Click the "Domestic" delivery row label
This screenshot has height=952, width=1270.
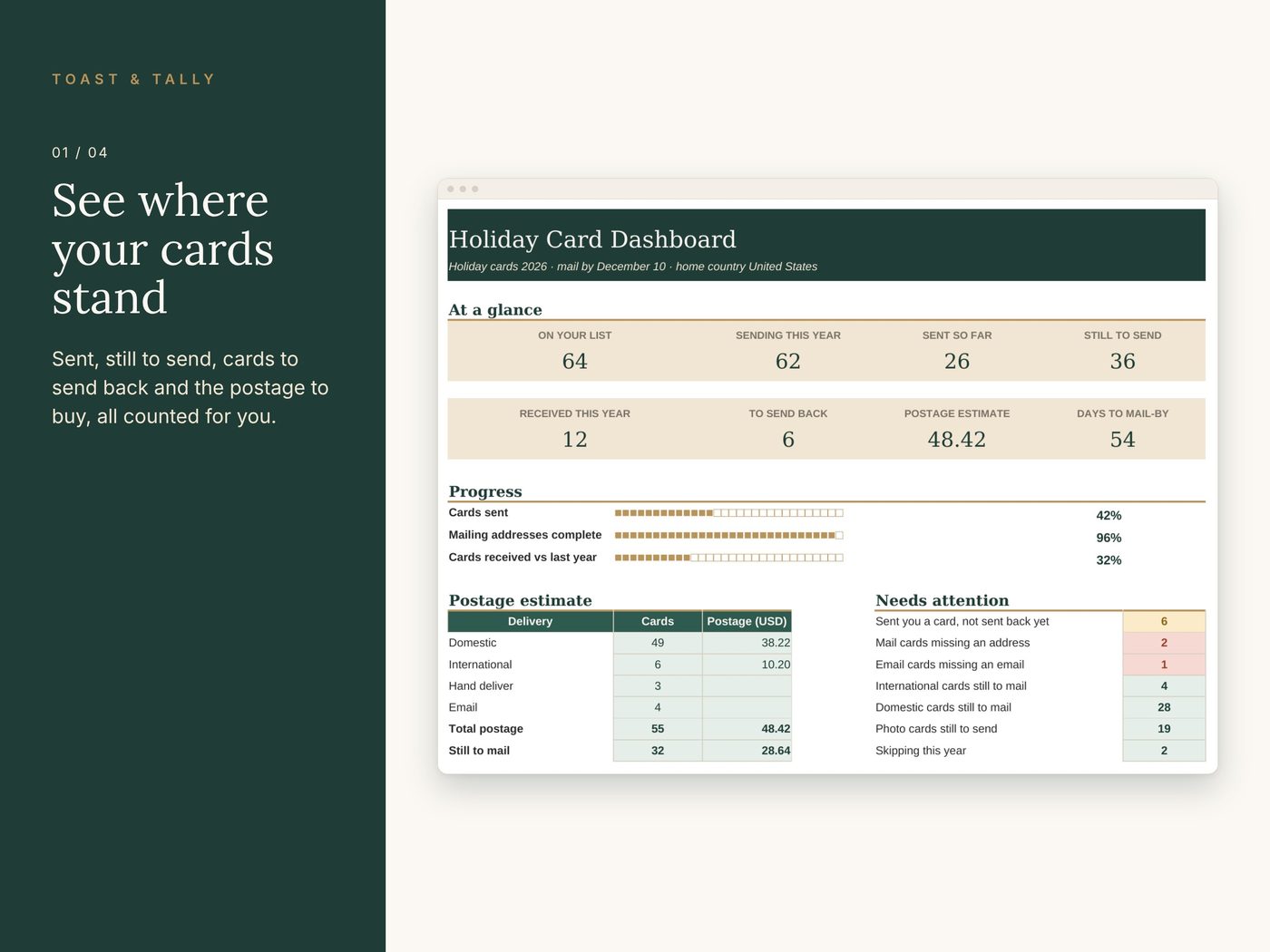point(473,643)
